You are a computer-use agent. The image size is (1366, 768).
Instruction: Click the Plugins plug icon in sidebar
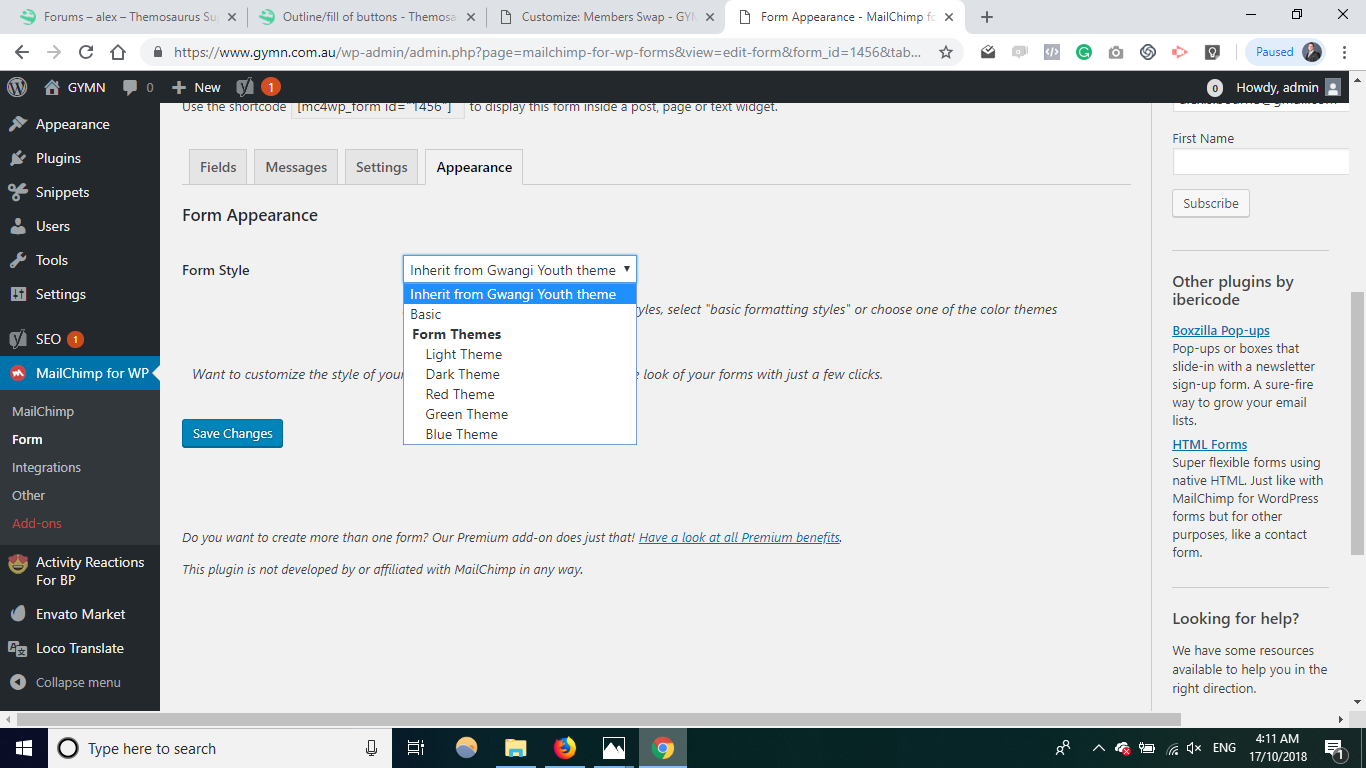click(x=18, y=158)
